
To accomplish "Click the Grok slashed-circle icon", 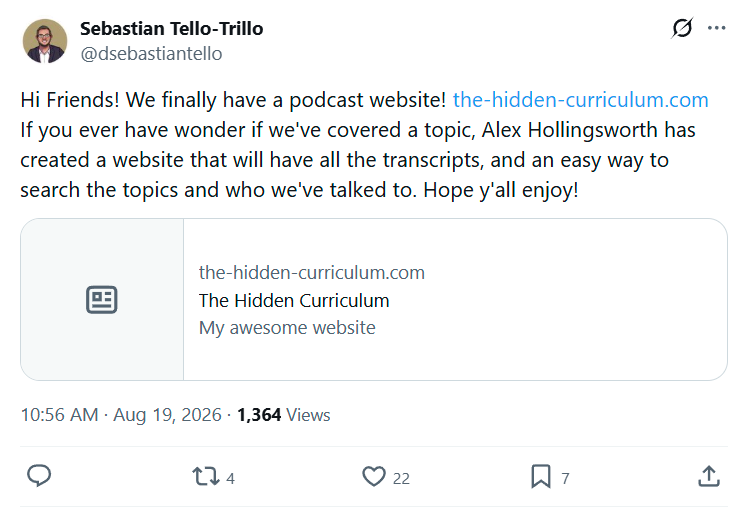I will (x=682, y=28).
